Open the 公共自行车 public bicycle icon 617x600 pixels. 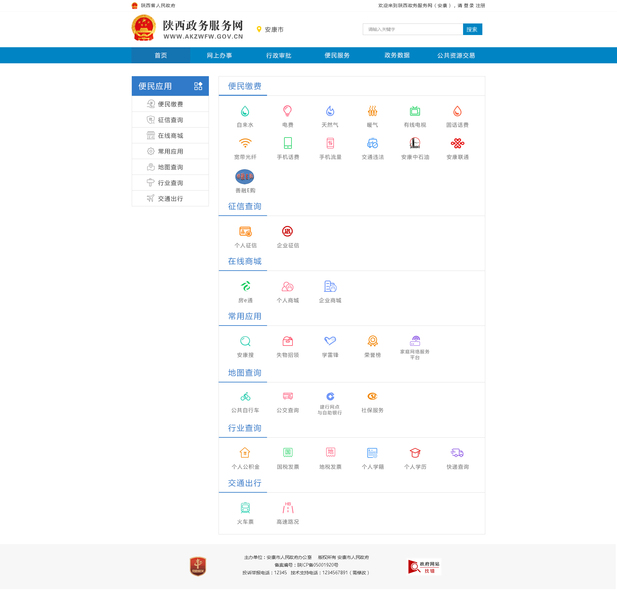click(x=245, y=396)
